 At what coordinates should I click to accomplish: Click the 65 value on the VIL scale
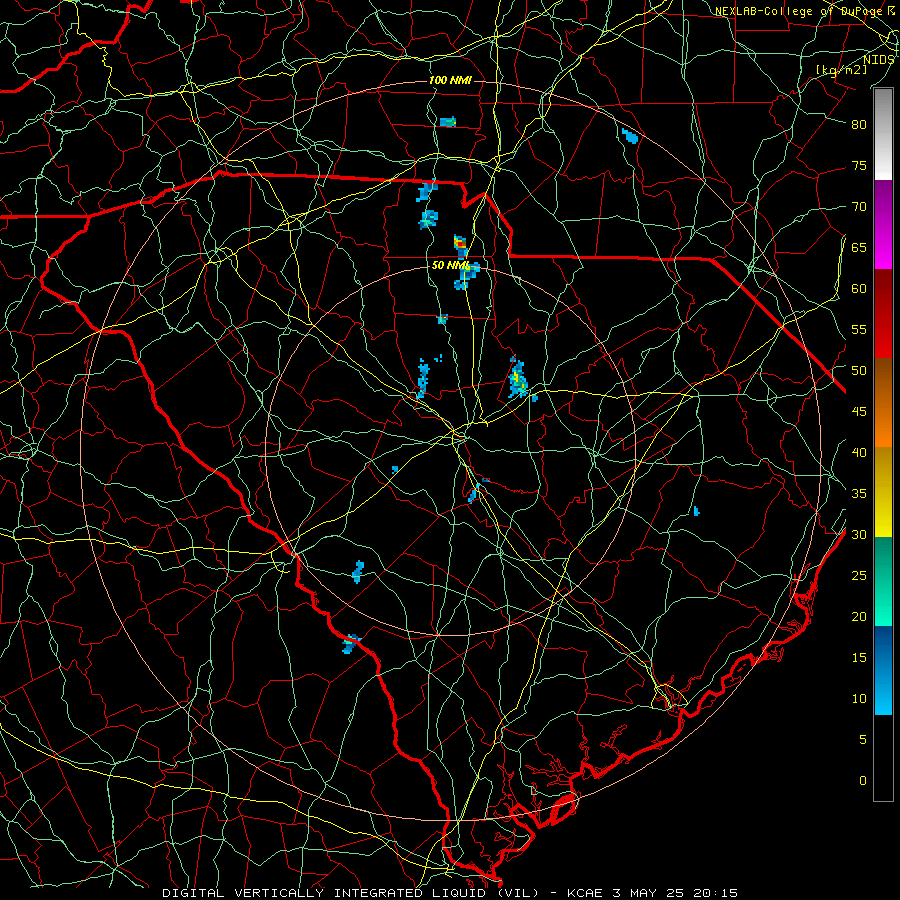pyautogui.click(x=859, y=248)
